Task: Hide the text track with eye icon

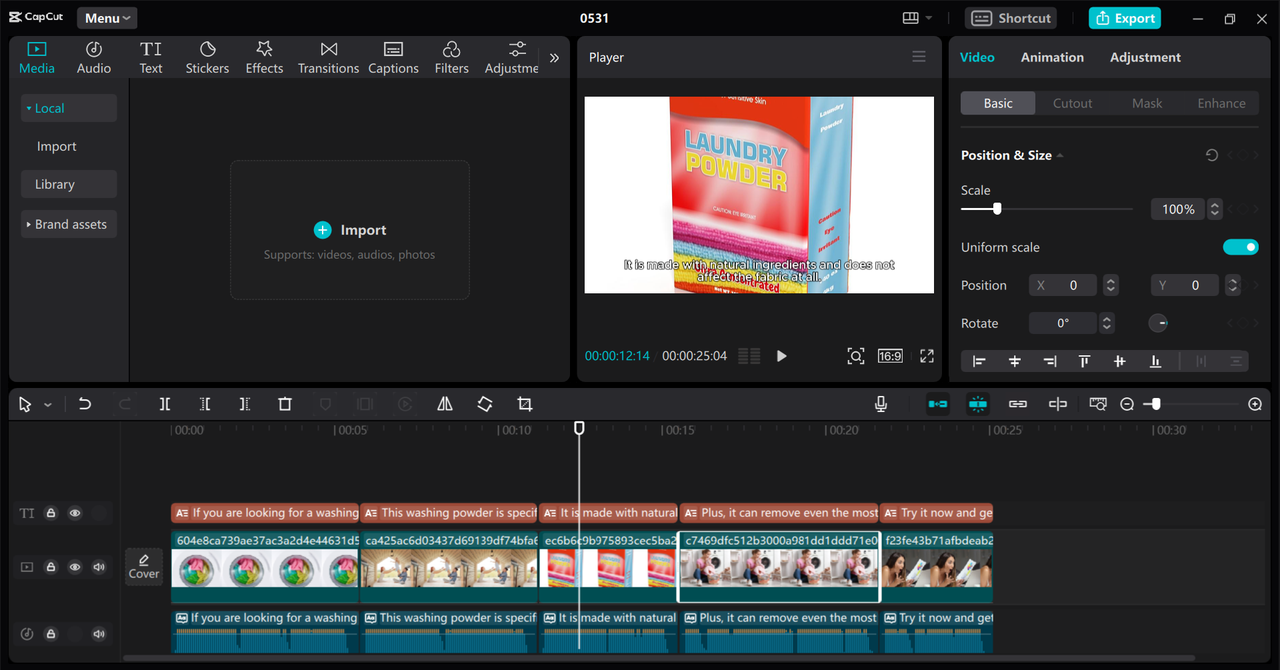Action: [75, 513]
